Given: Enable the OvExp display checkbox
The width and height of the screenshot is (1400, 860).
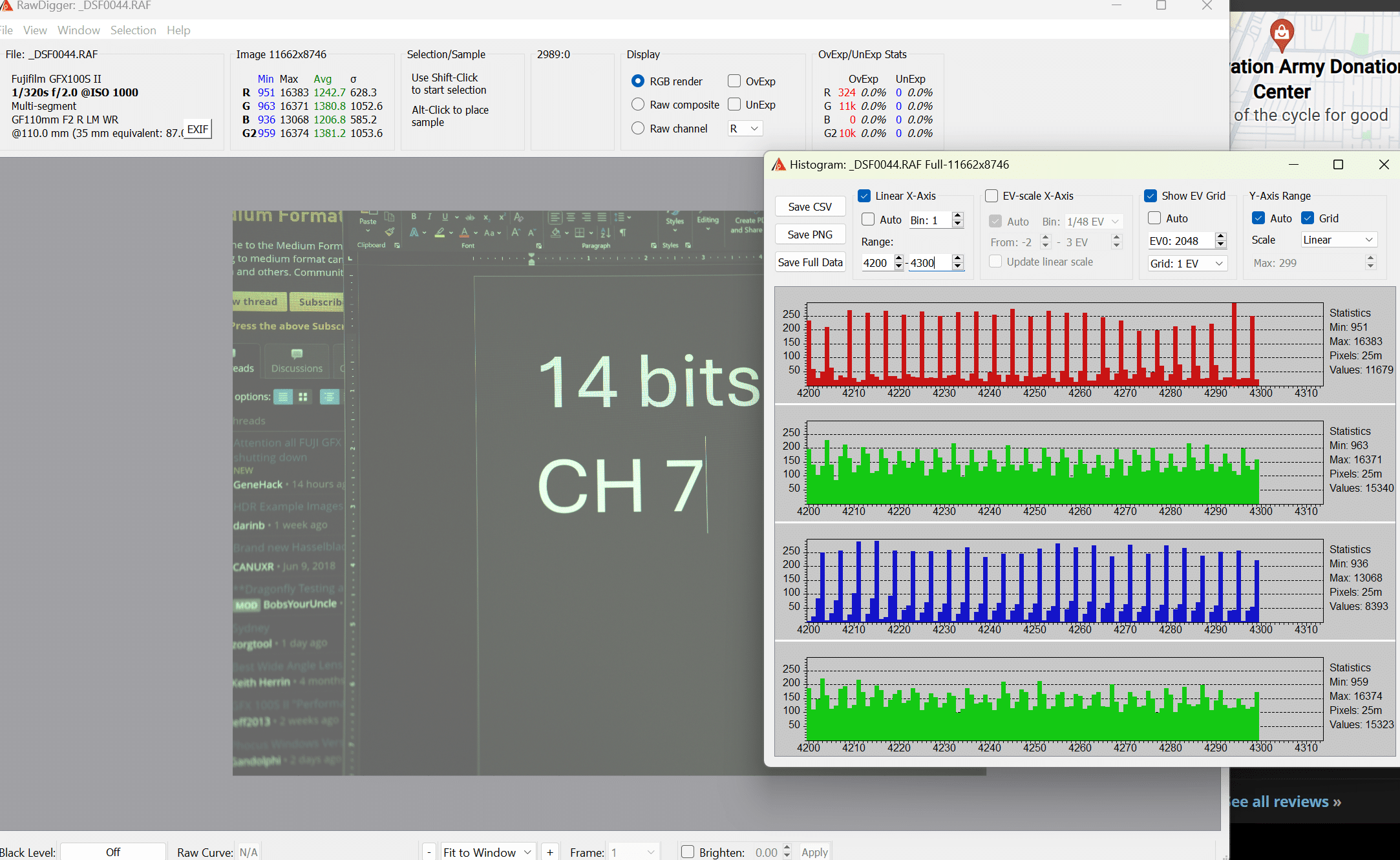Looking at the screenshot, I should [x=734, y=81].
